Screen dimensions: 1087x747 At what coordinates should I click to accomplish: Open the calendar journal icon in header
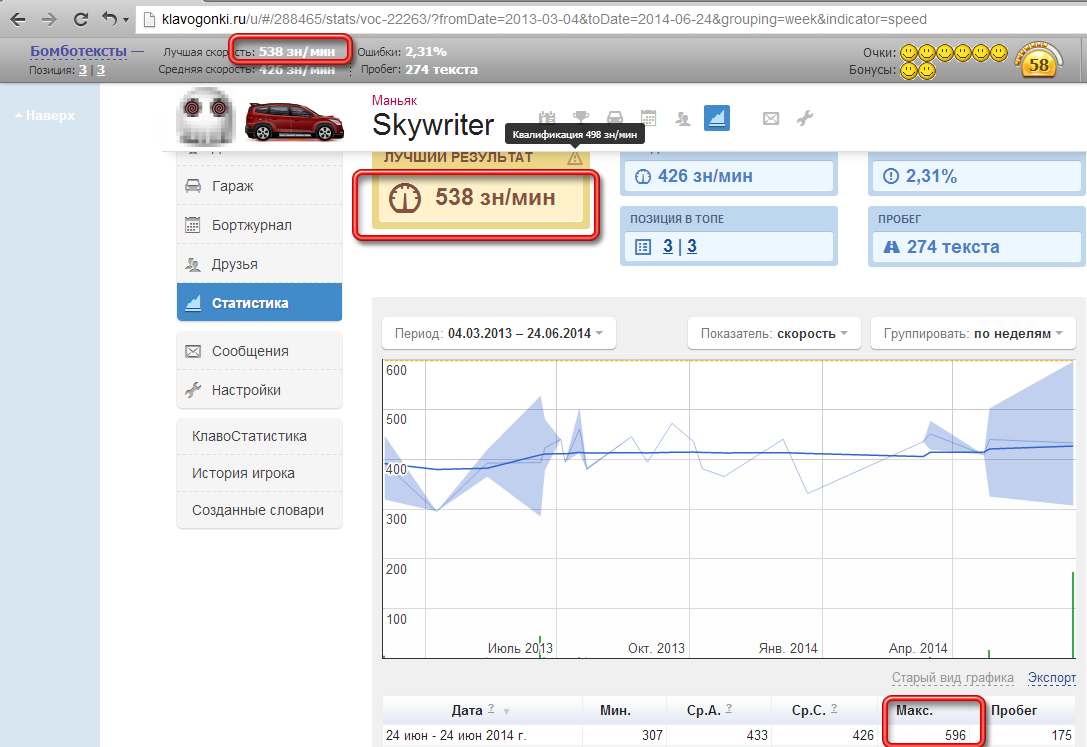click(x=648, y=118)
